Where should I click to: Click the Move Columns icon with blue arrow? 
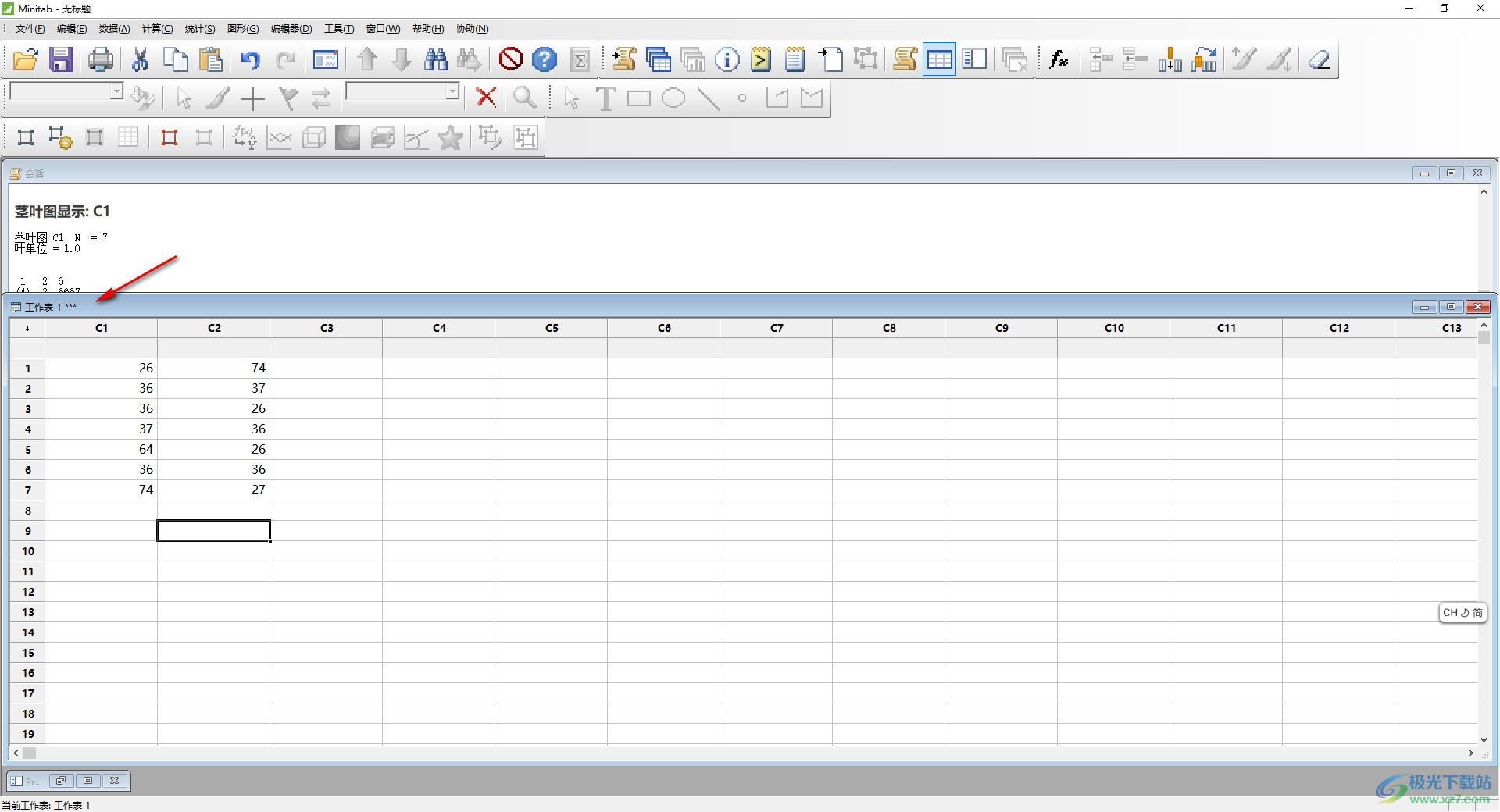click(x=1205, y=59)
